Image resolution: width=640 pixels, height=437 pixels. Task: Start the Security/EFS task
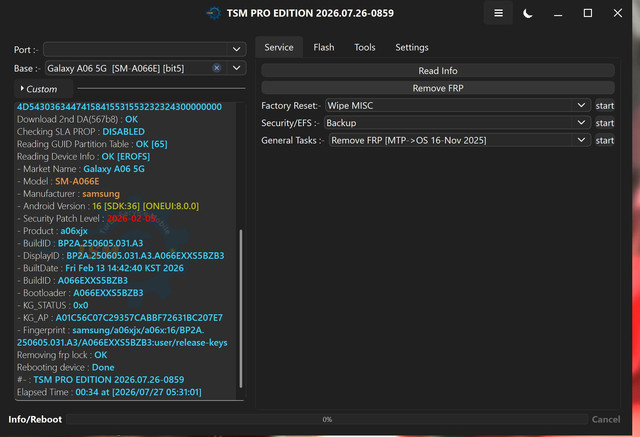coord(604,123)
